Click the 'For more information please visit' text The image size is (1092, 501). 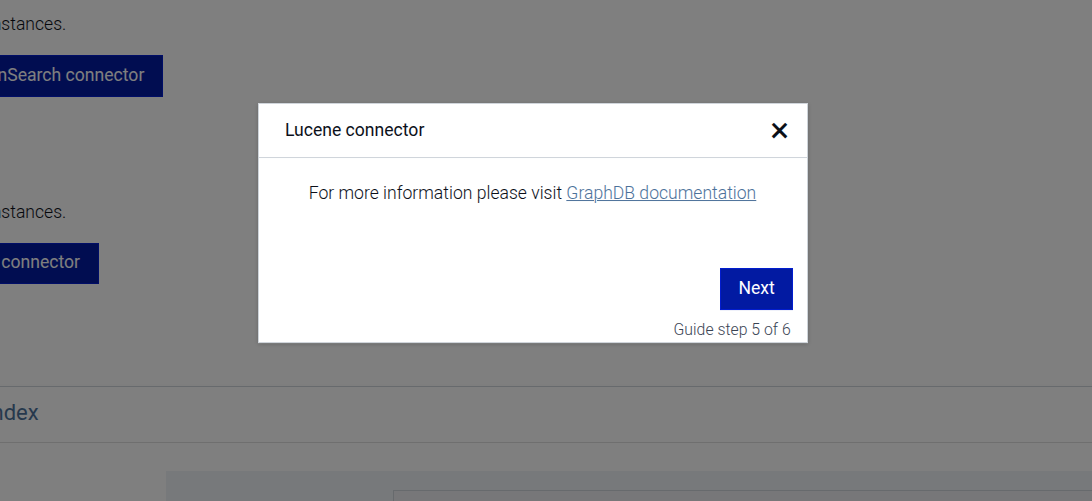(x=435, y=193)
